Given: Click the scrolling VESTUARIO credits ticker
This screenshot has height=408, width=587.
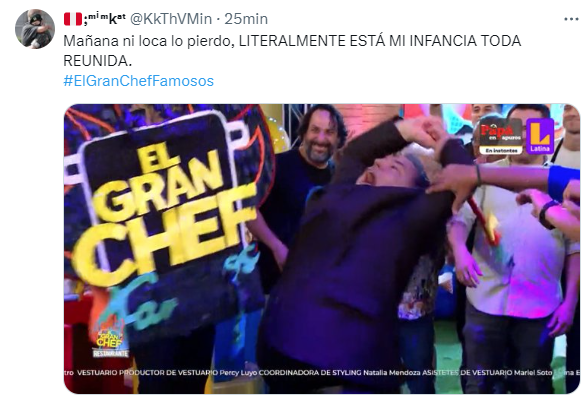Looking at the screenshot, I should point(322,372).
